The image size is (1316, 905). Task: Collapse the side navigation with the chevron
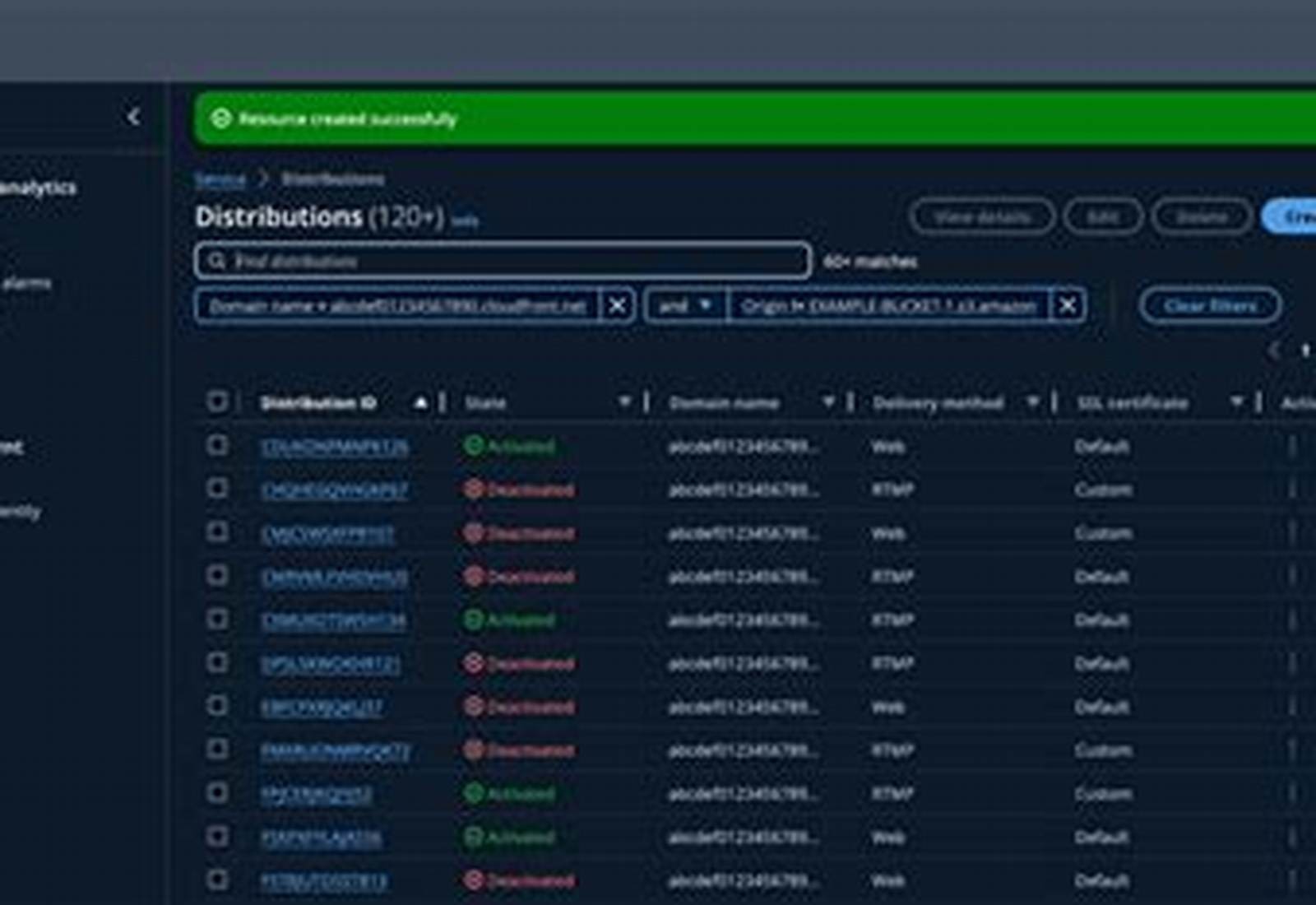[133, 117]
